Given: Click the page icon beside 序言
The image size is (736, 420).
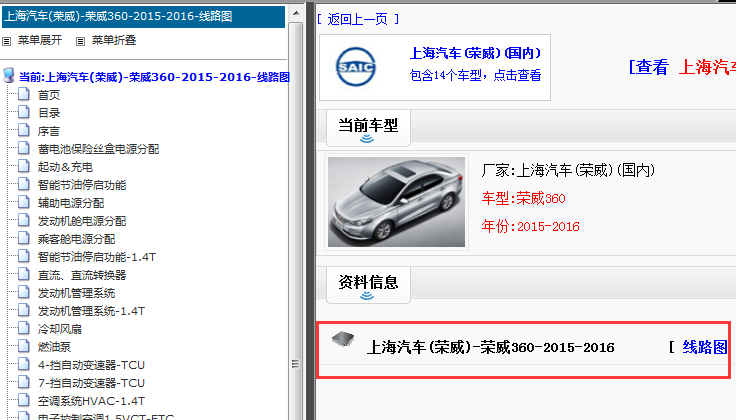Looking at the screenshot, I should click(x=23, y=130).
